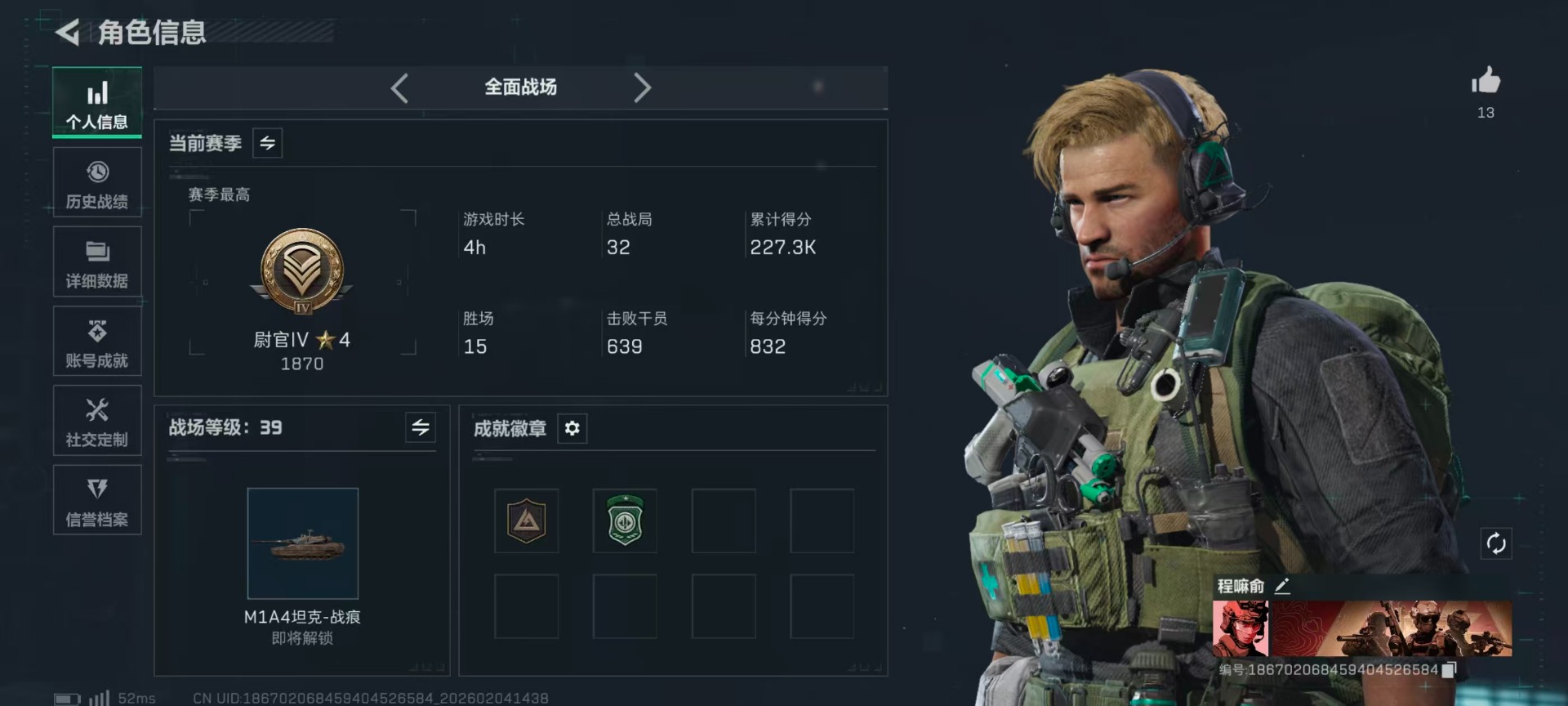Select the triangle emblem achievement badge
The width and height of the screenshot is (1568, 706).
(527, 521)
